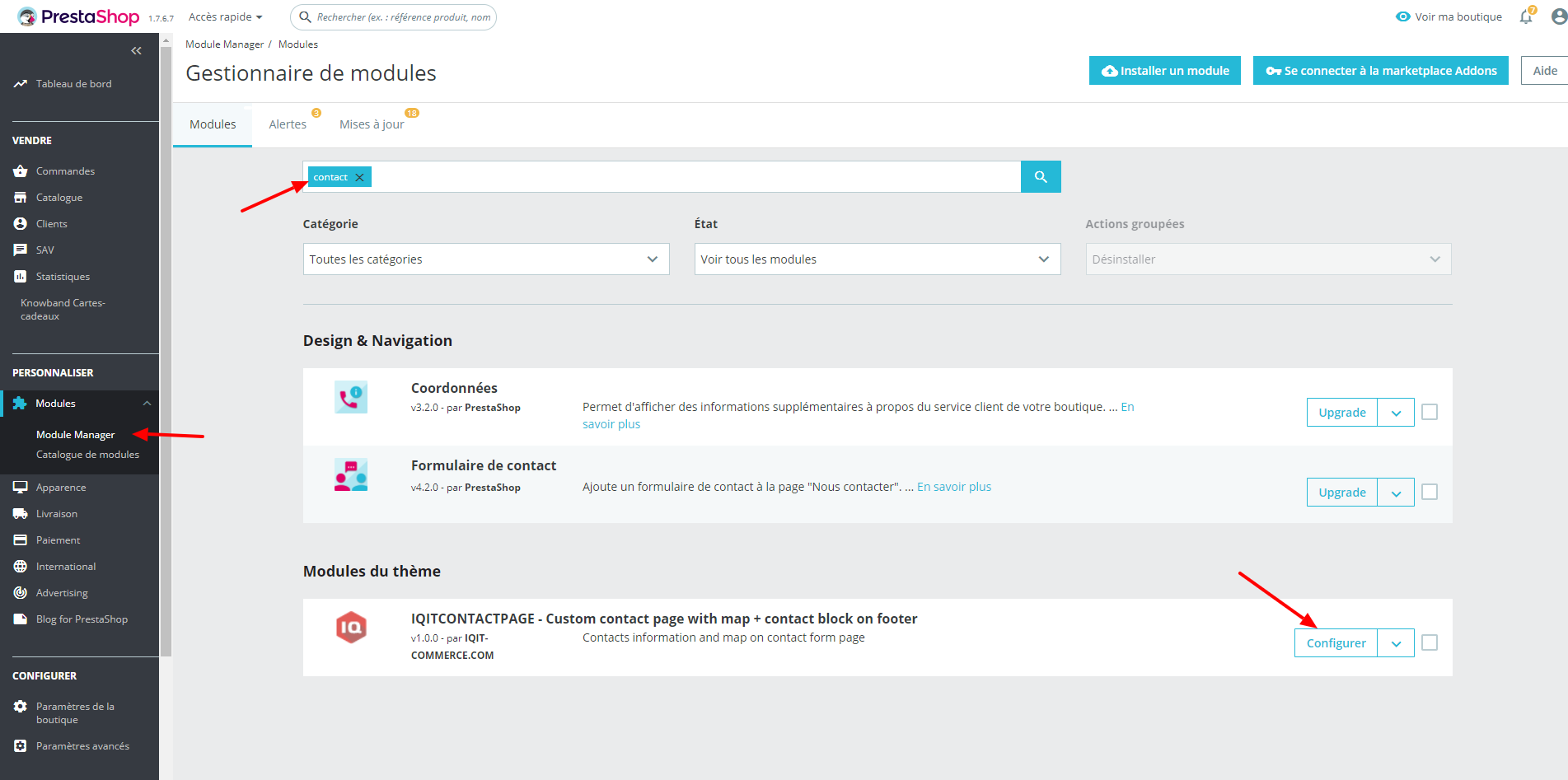Image resolution: width=1568 pixels, height=780 pixels.
Task: Click the International globe icon
Action: click(x=21, y=567)
